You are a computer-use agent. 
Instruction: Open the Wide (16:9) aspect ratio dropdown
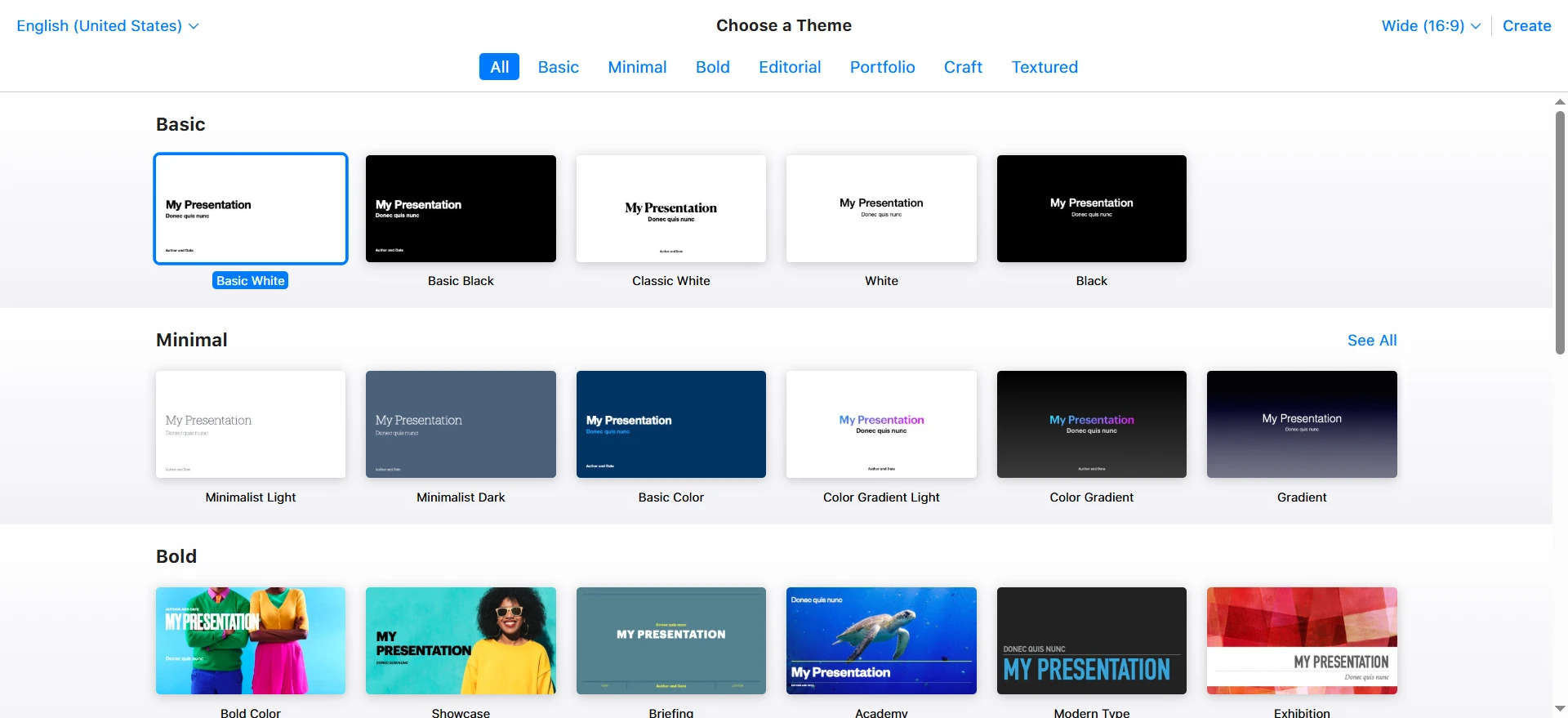1431,25
